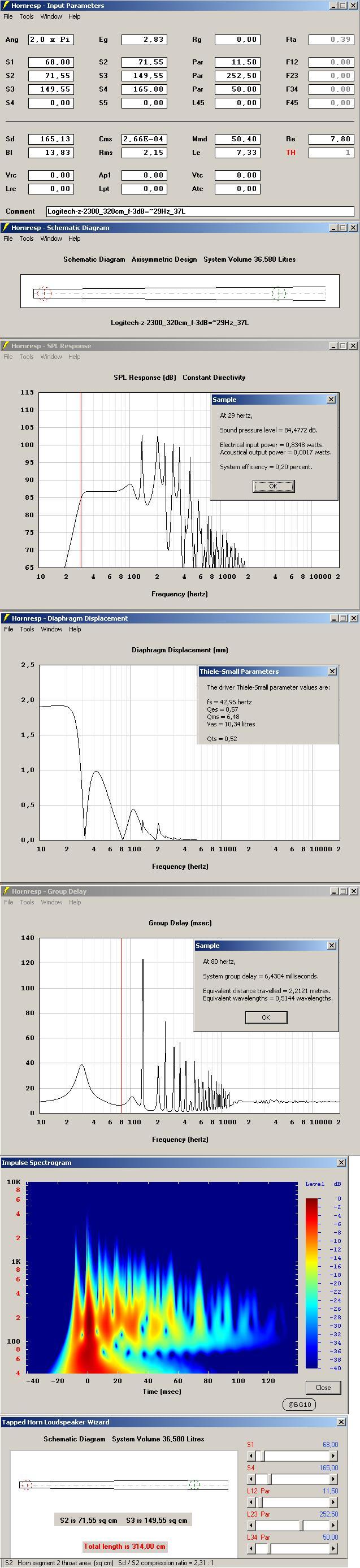Open Help menu in Input Parameters window

(x=74, y=16)
